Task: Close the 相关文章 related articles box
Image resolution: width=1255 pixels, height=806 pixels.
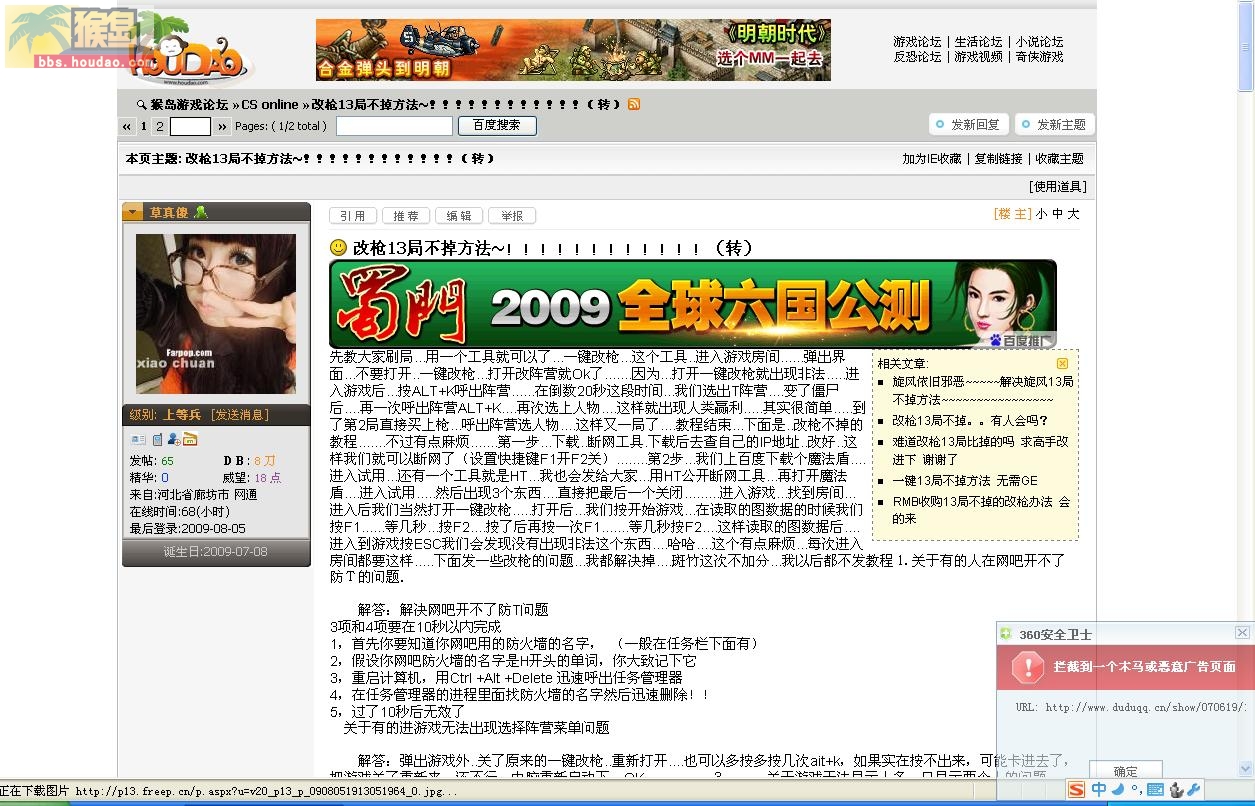Action: click(1062, 363)
